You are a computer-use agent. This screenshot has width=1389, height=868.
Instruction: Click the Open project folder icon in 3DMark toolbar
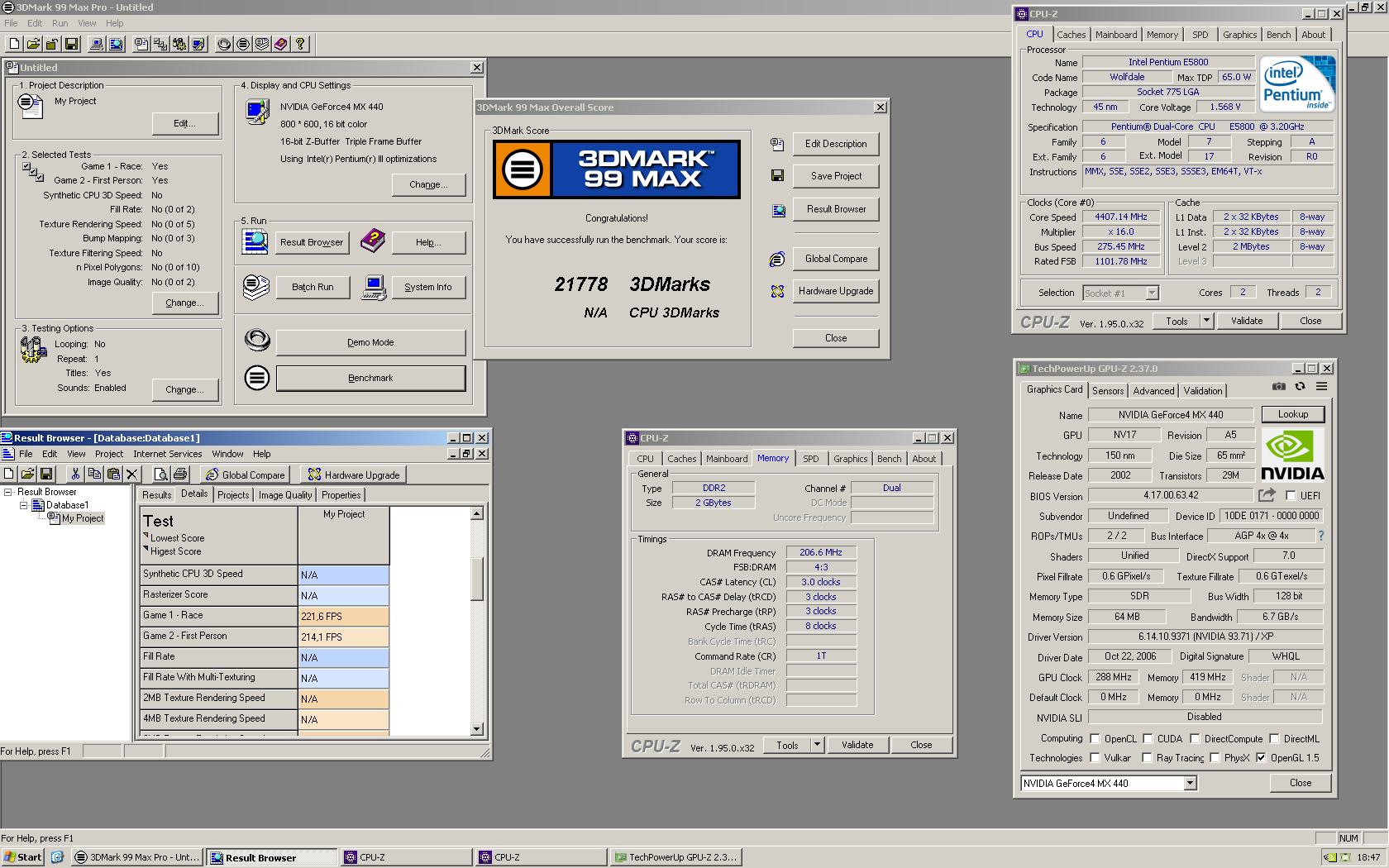(33, 44)
